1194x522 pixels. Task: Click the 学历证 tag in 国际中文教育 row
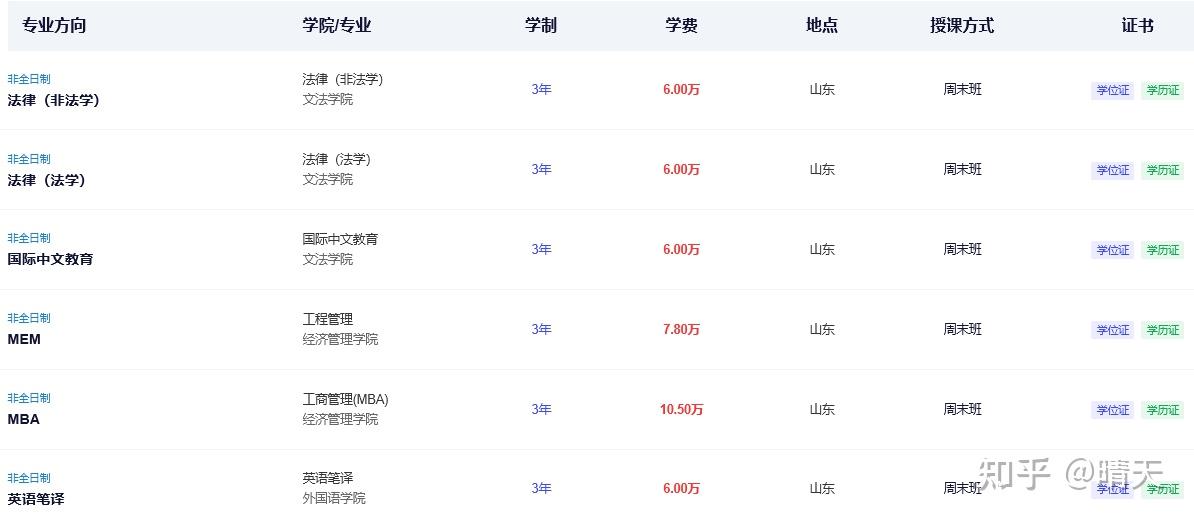1162,250
